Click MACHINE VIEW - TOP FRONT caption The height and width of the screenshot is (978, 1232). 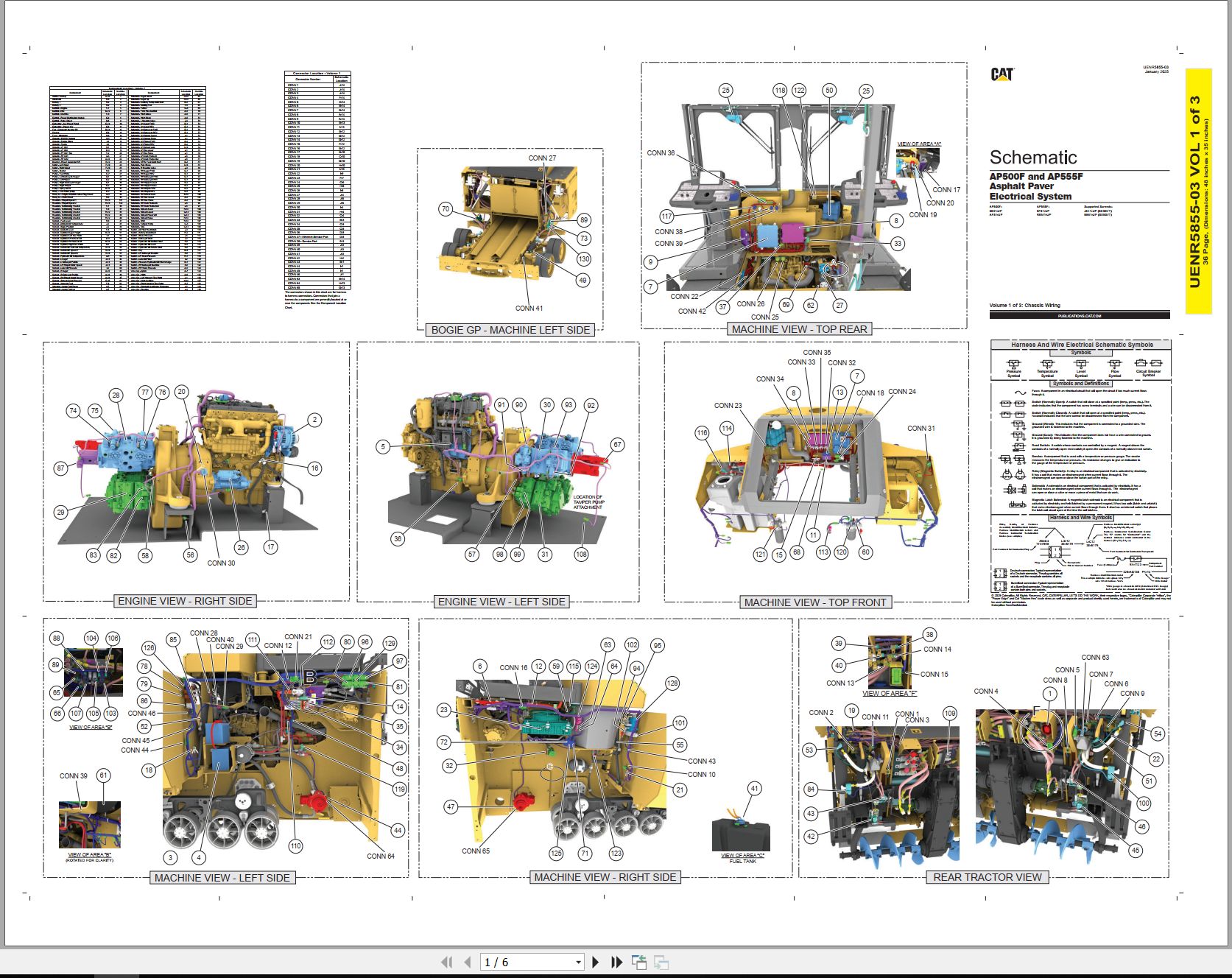pyautogui.click(x=815, y=602)
